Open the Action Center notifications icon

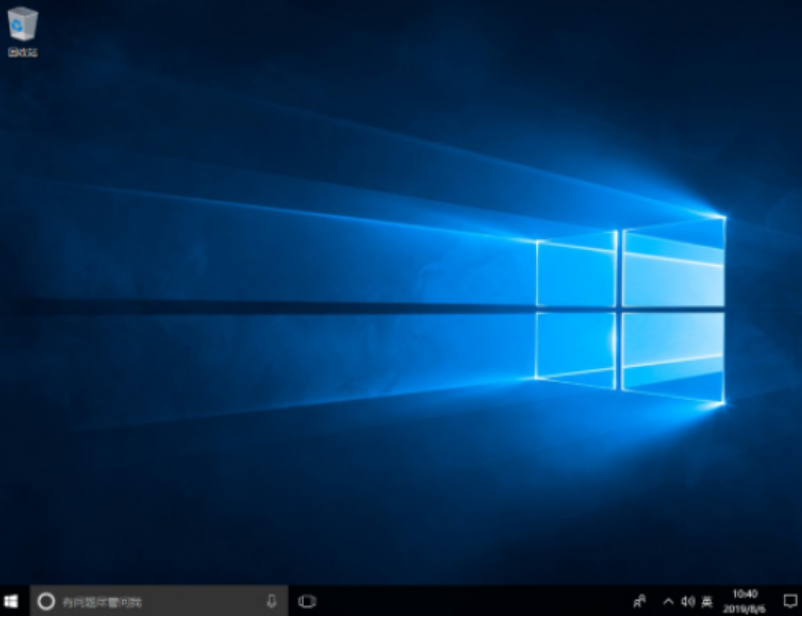tap(788, 601)
